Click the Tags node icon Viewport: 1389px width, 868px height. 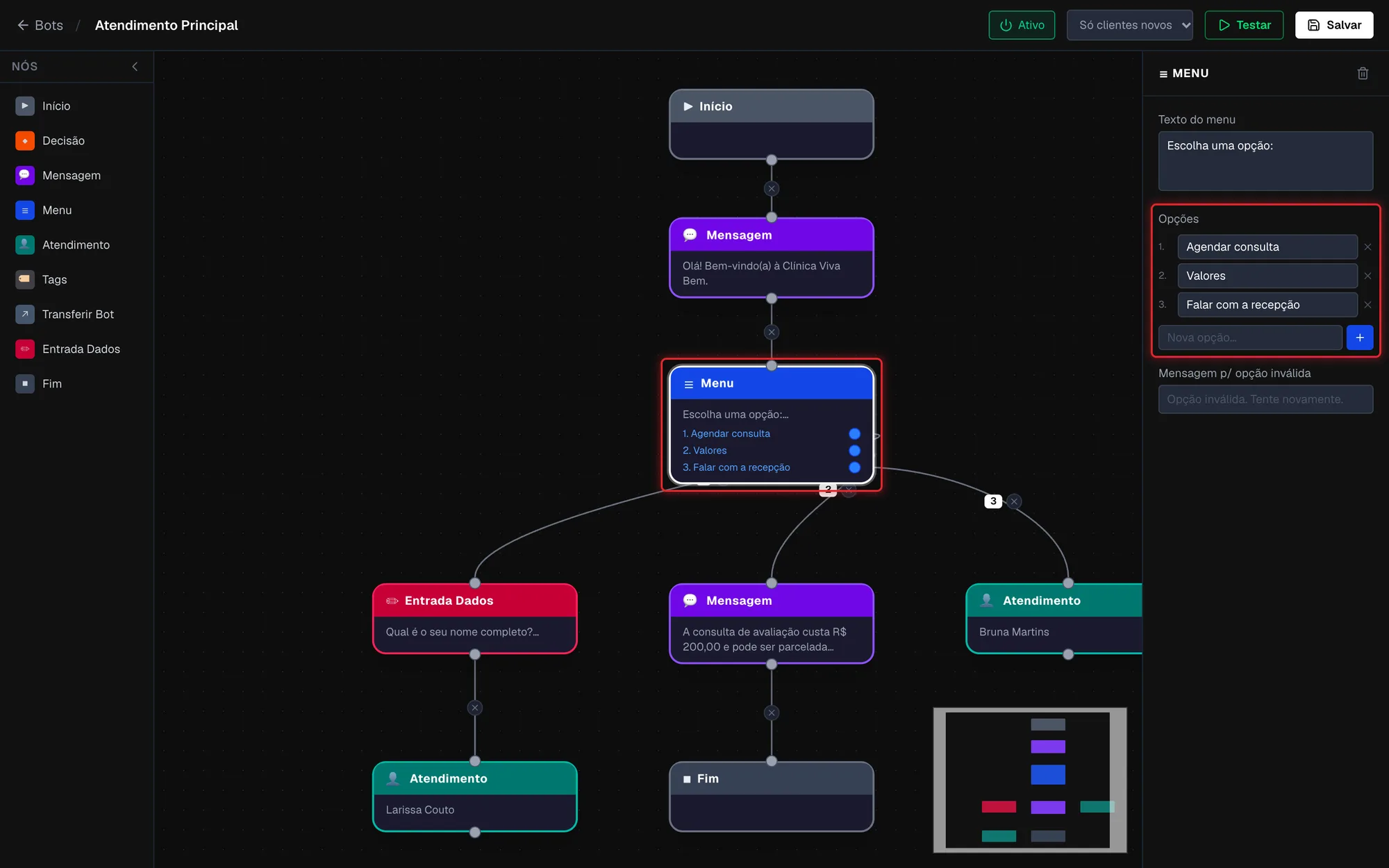(25, 280)
